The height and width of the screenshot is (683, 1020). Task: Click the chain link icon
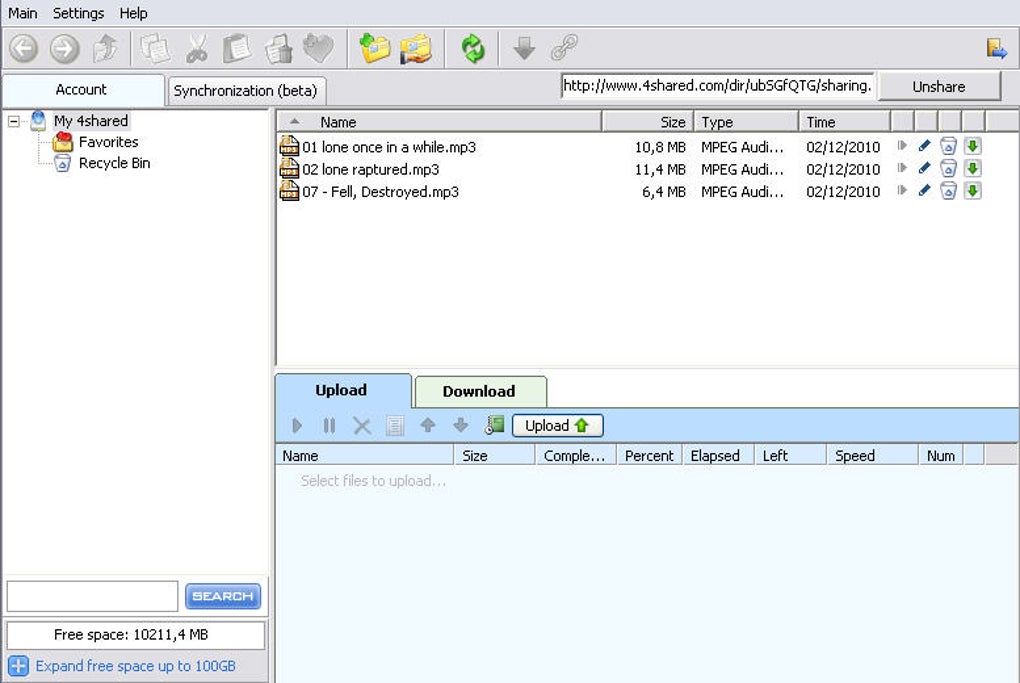564,48
